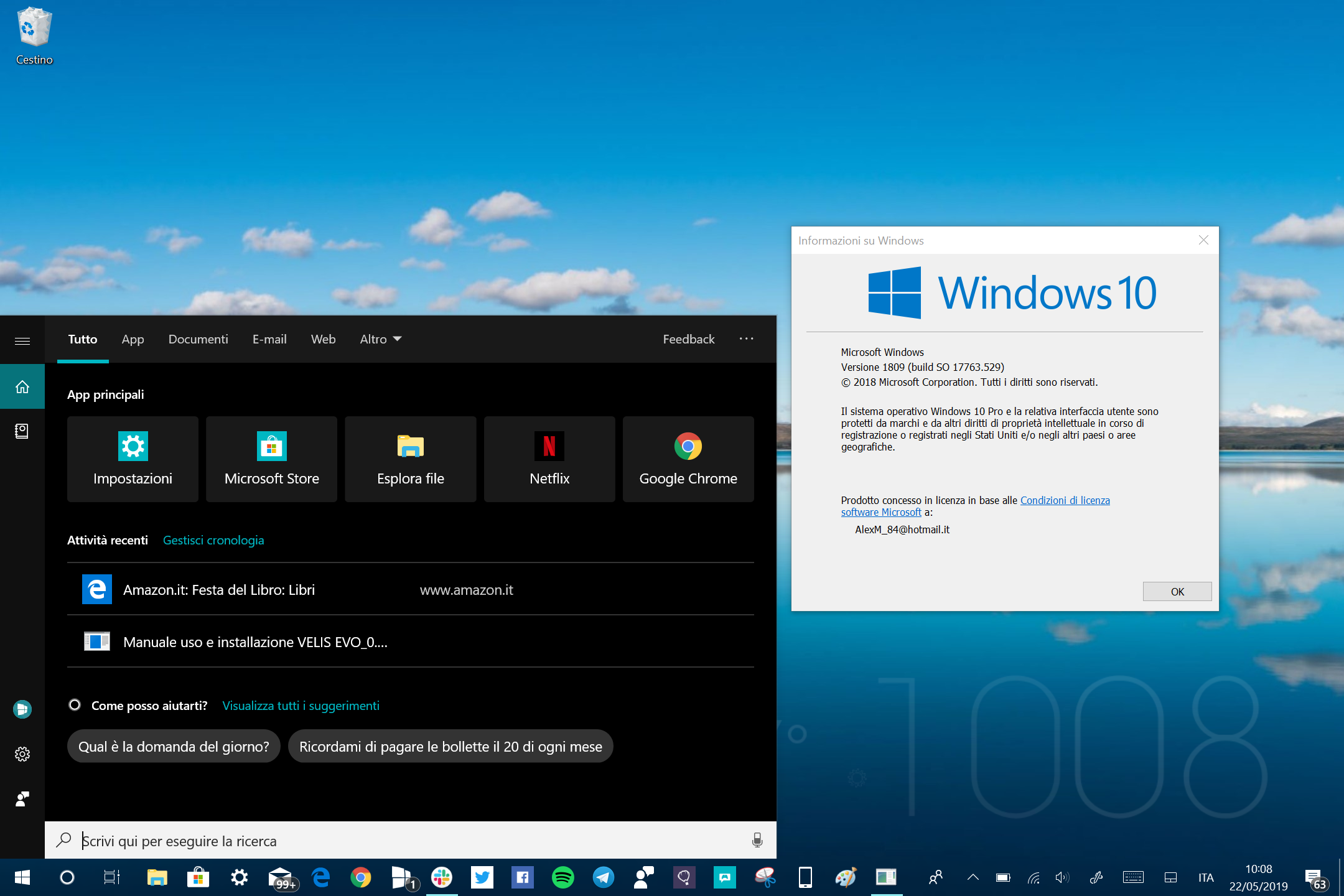
Task: Select 'Ricordami di pagare le bollette' suggestion
Action: pyautogui.click(x=450, y=746)
